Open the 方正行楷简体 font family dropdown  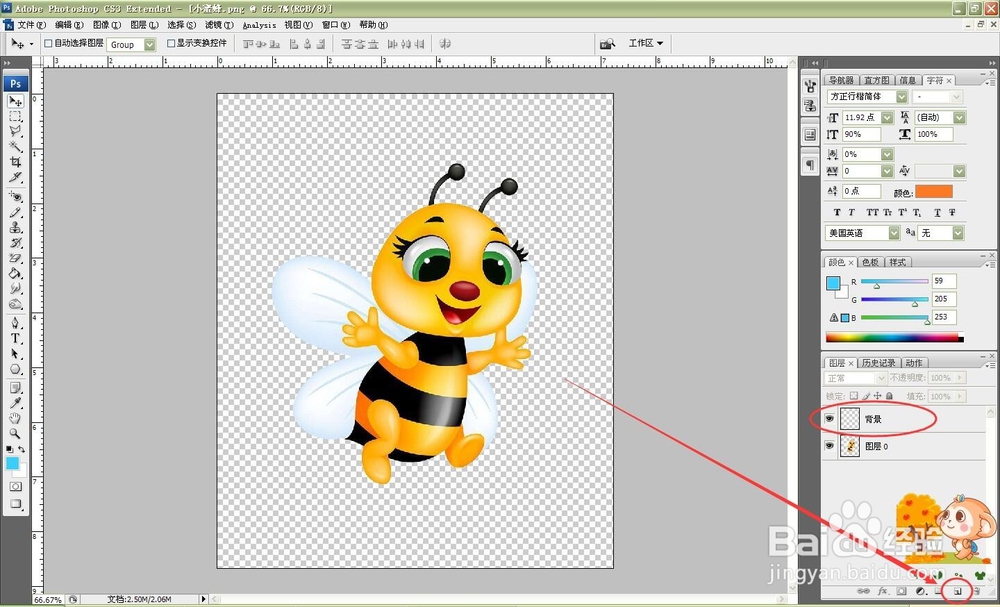pos(901,97)
